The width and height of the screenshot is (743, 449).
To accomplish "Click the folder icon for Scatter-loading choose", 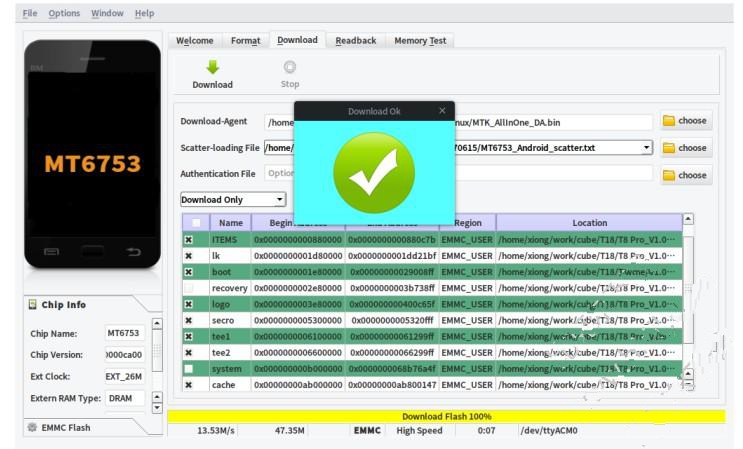I will (669, 148).
